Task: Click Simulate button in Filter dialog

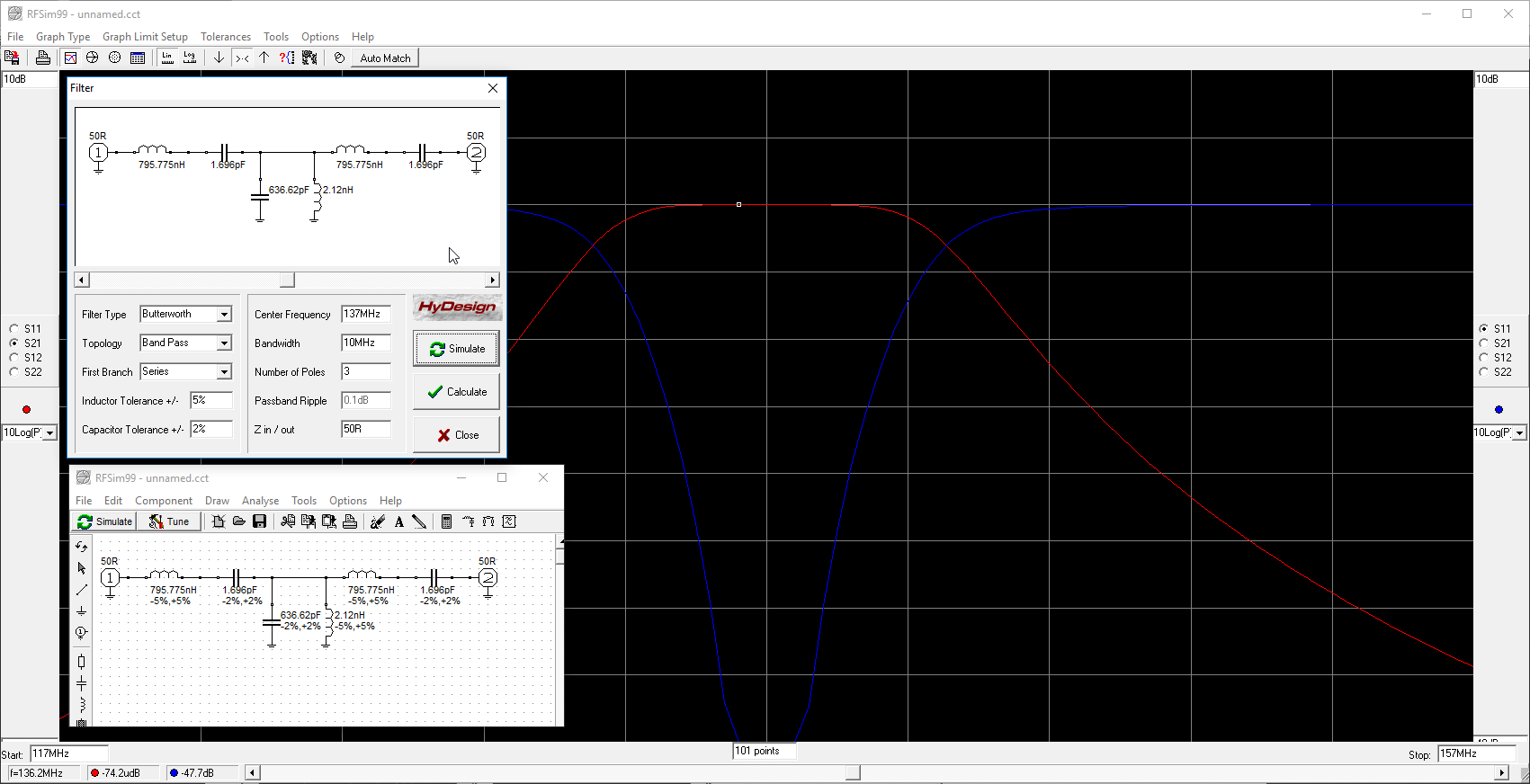Action: click(x=456, y=349)
